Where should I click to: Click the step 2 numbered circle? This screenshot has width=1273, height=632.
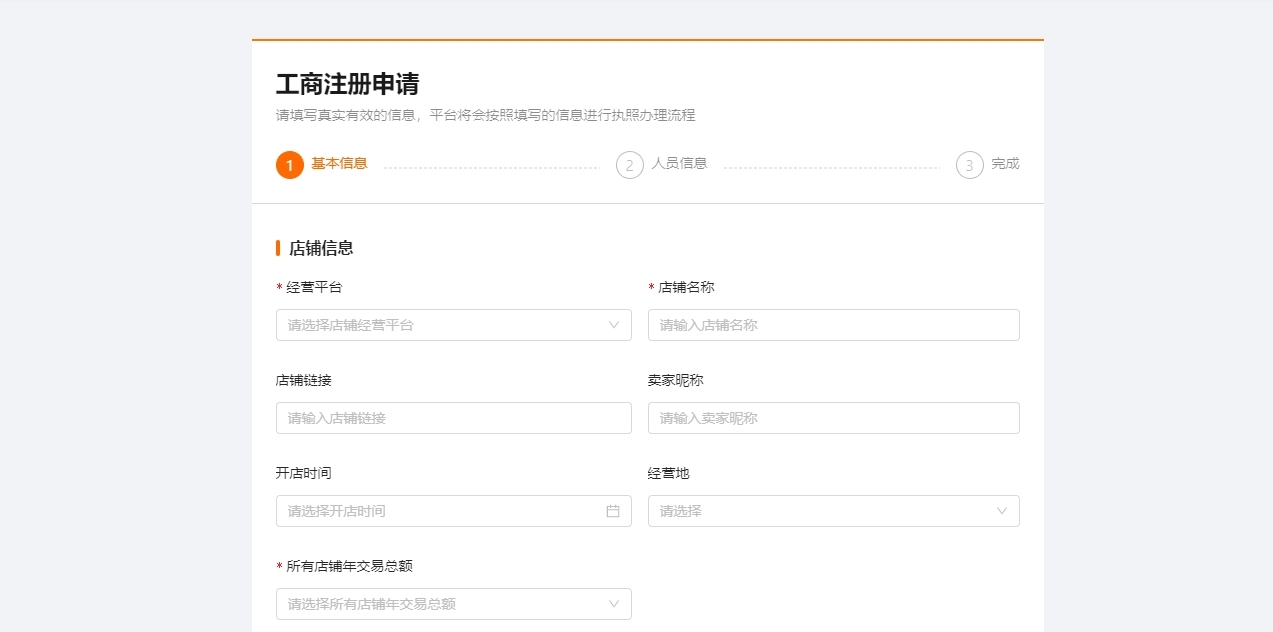click(629, 165)
